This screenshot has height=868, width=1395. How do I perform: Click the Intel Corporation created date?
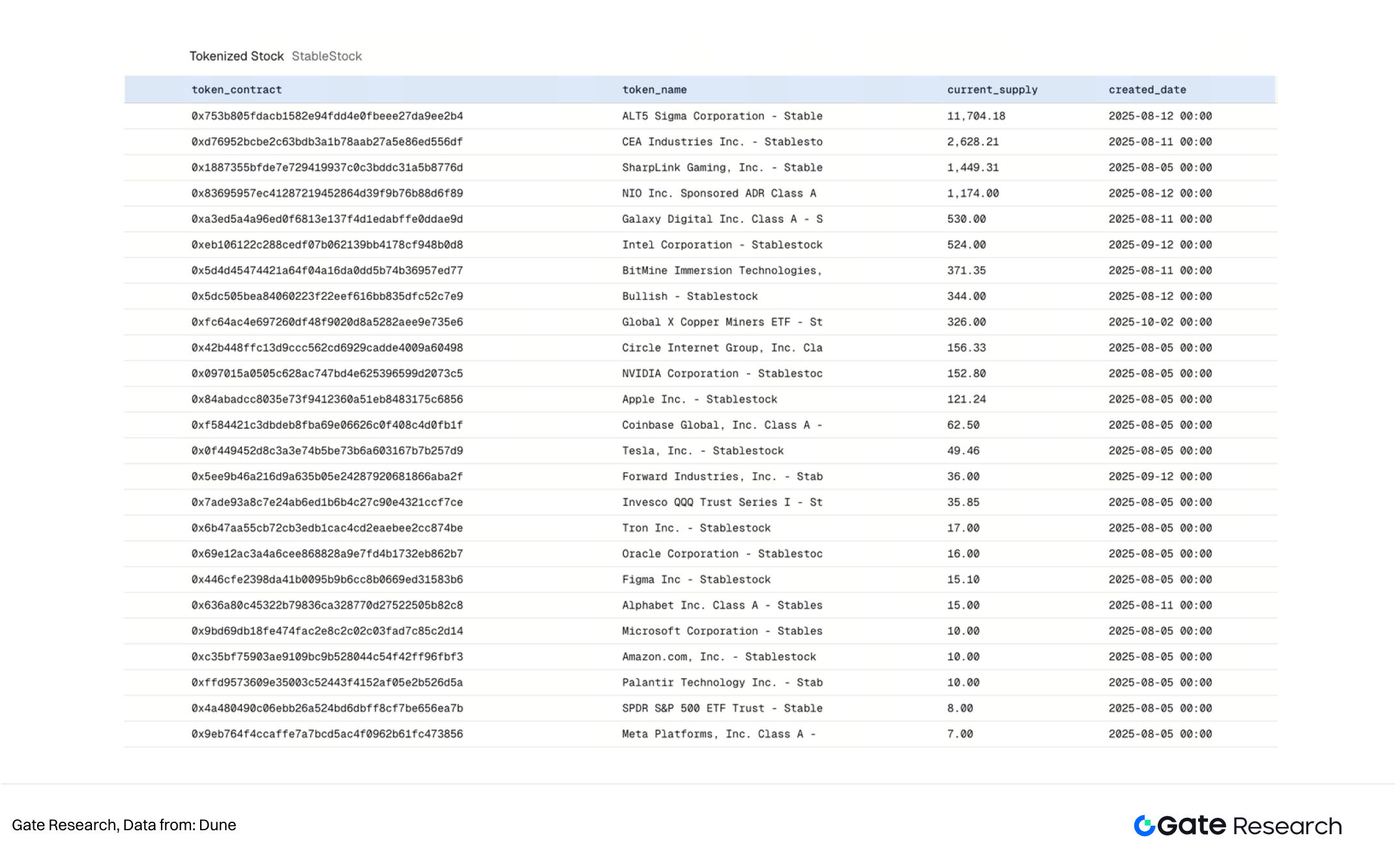click(x=1160, y=245)
